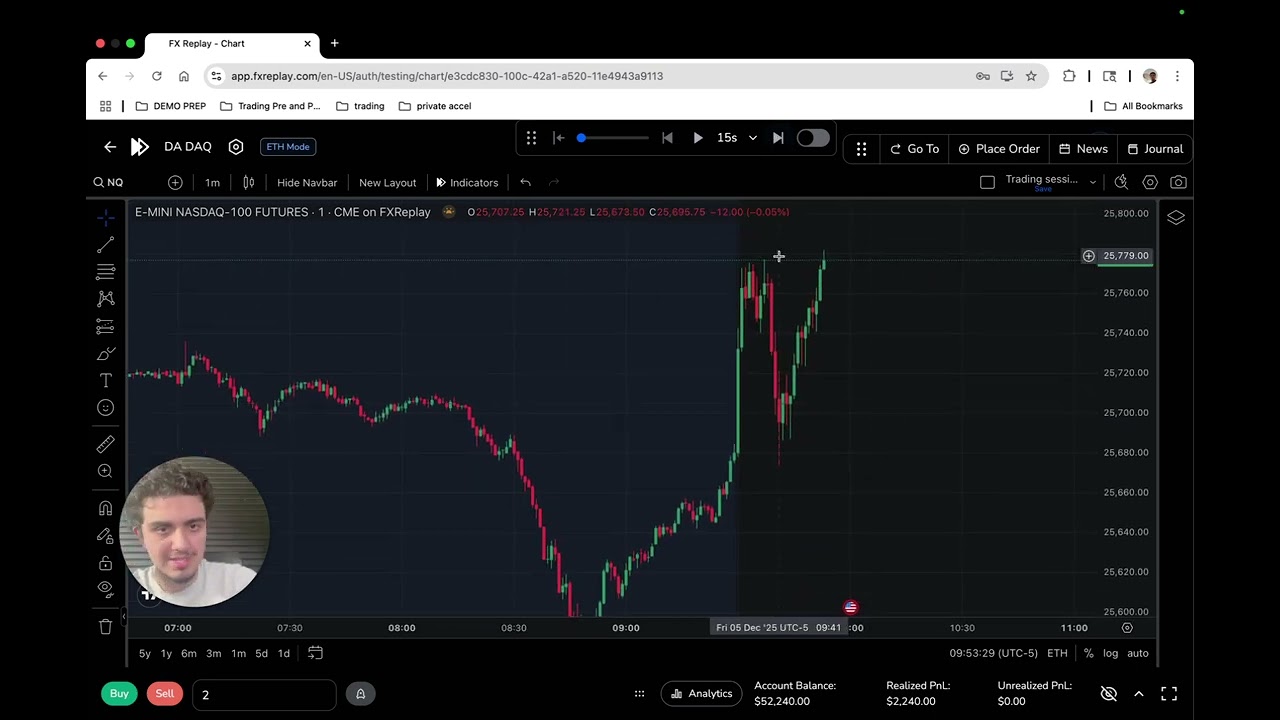This screenshot has width=1280, height=720.
Task: Hide all drawings with the eye icon
Action: point(105,589)
